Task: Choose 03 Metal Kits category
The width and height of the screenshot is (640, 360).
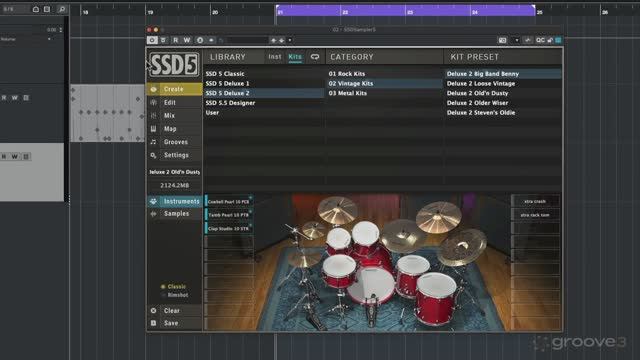Action: (384, 93)
